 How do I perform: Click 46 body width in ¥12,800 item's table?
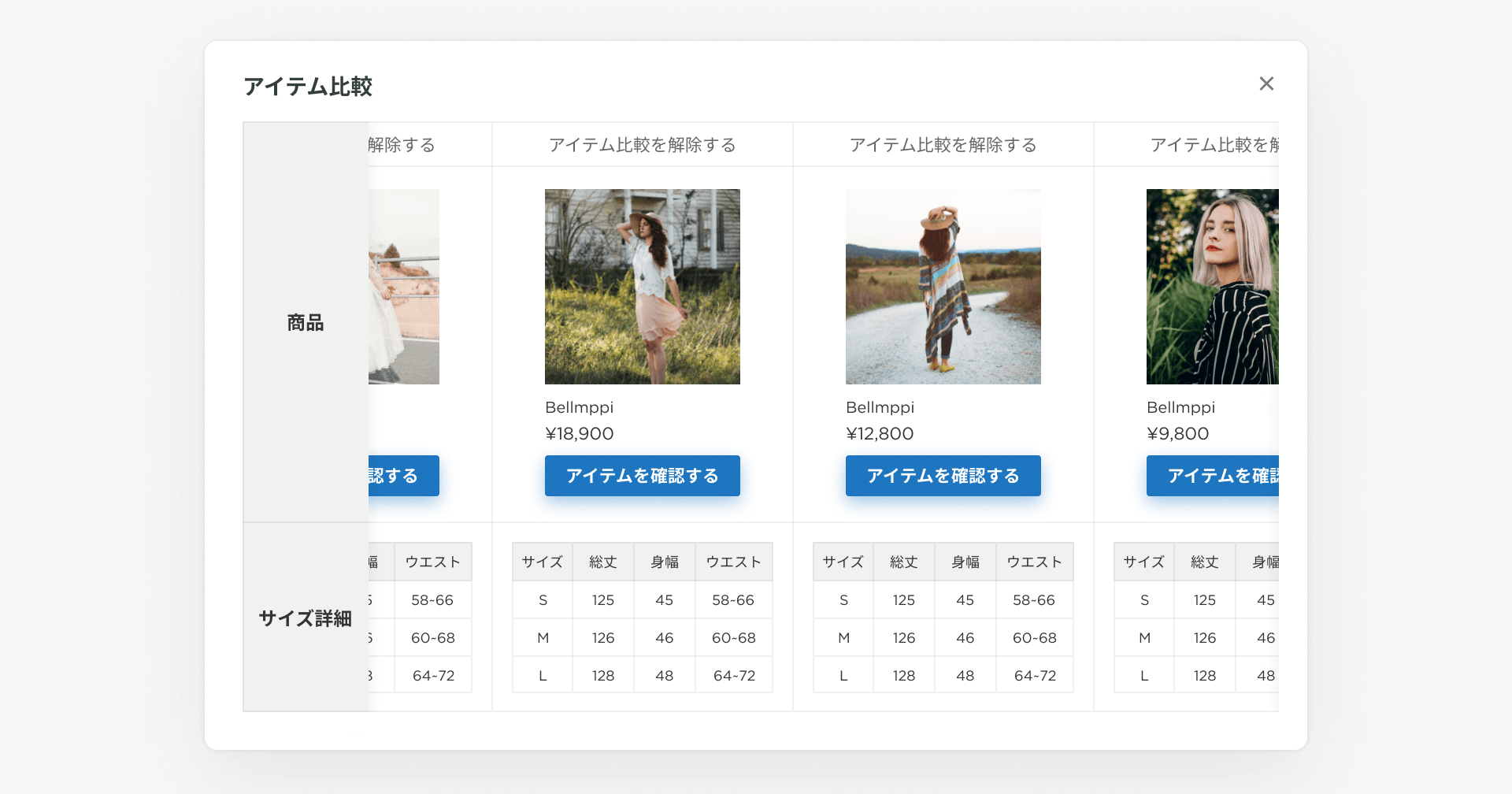[x=965, y=638]
